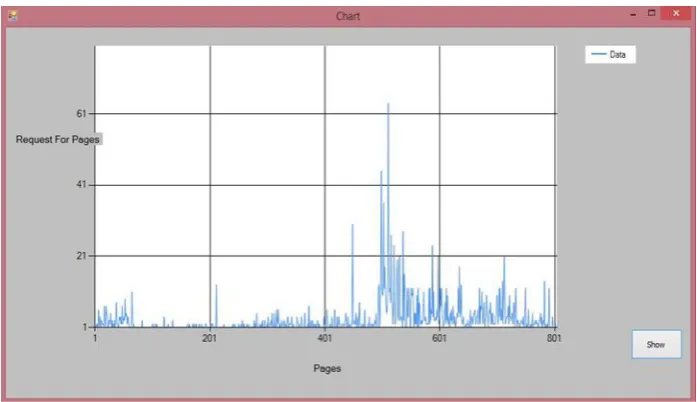Click the y-axis value 61
The image size is (697, 402).
(x=81, y=114)
